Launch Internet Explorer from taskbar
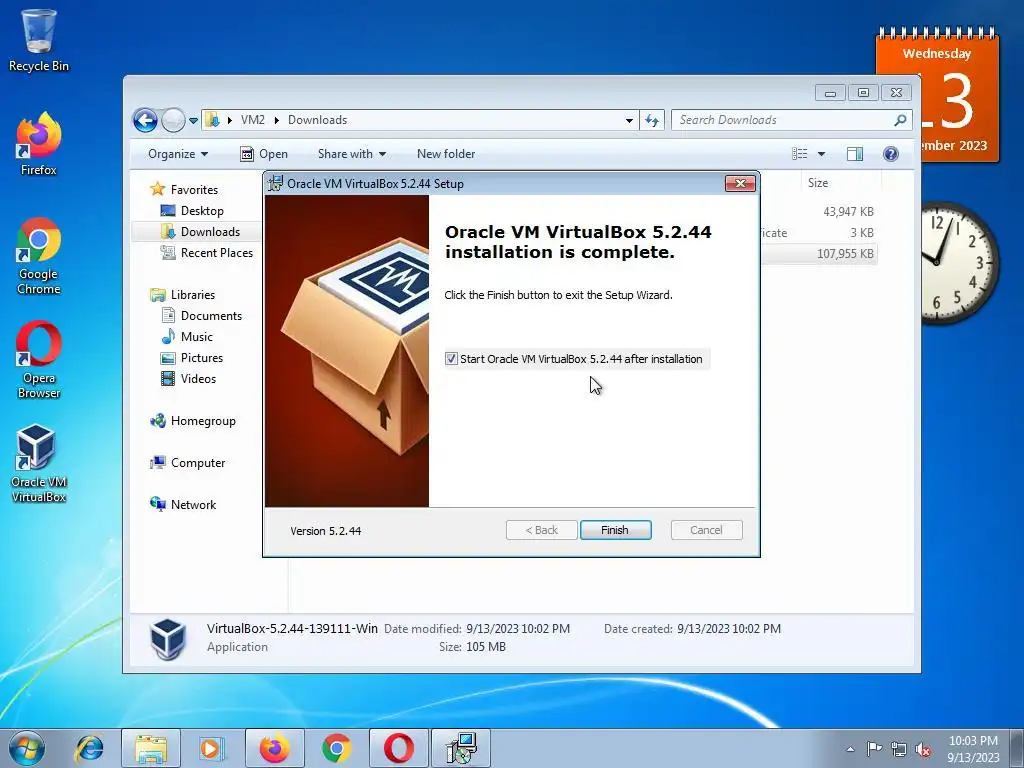1024x768 pixels. [x=89, y=748]
